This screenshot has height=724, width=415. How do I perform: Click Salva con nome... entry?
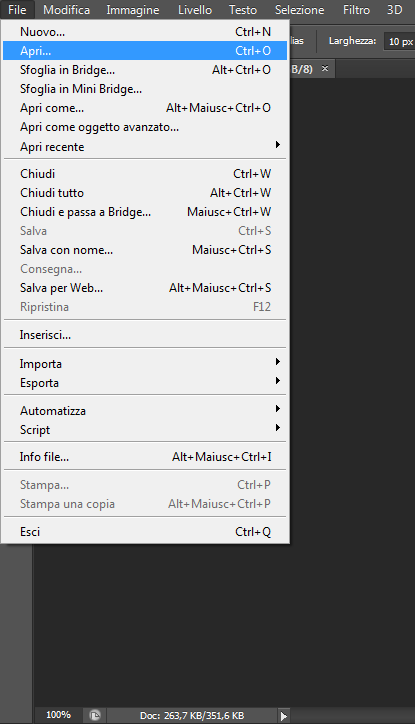(x=145, y=250)
